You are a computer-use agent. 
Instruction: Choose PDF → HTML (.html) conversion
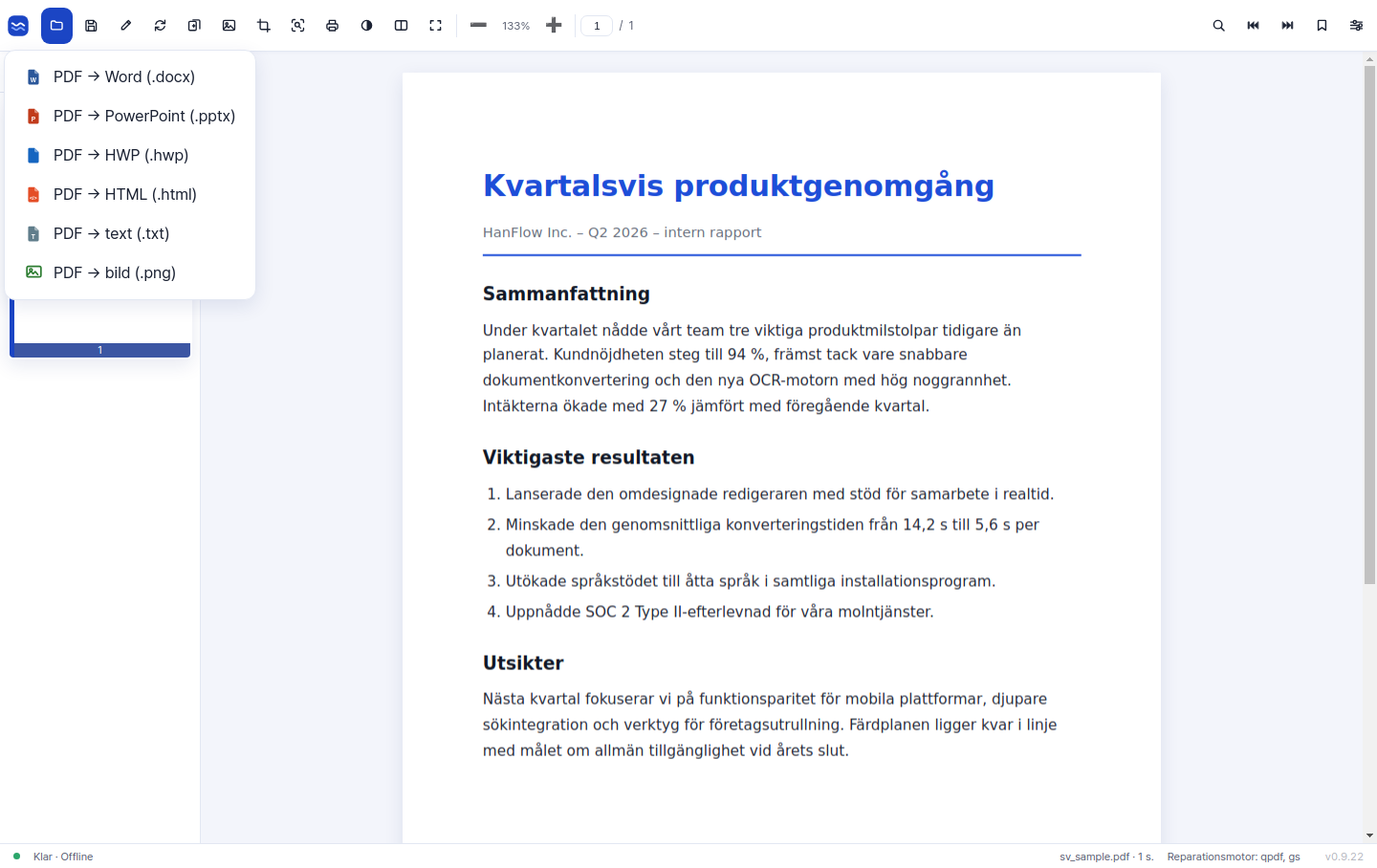click(130, 194)
